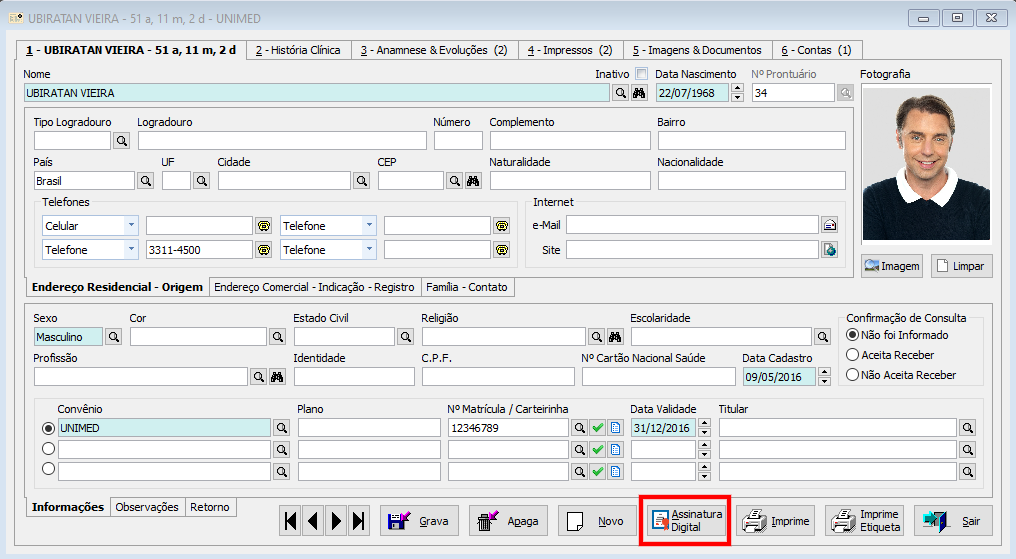The image size is (1016, 559).
Task: Click the UNIMED convênio lookup magnifier
Action: tap(281, 428)
